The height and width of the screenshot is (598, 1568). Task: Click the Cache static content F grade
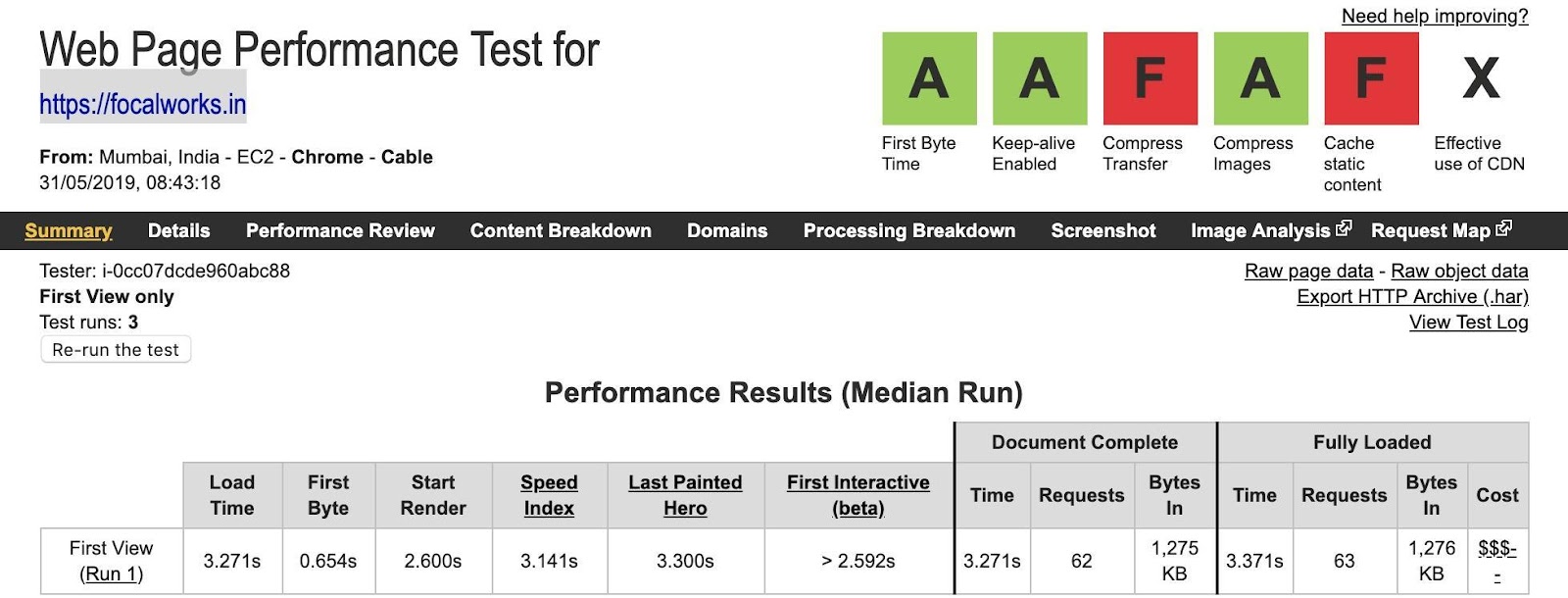1371,78
